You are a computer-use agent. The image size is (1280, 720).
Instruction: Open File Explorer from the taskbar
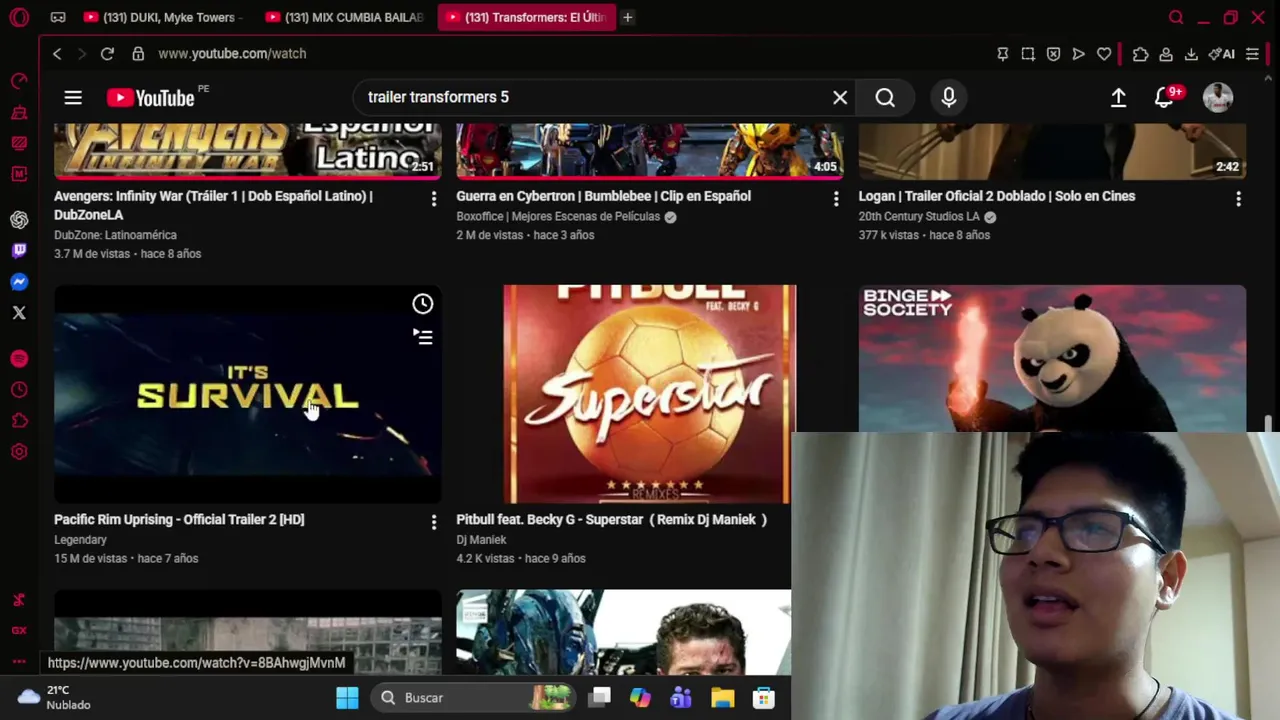pyautogui.click(x=722, y=698)
